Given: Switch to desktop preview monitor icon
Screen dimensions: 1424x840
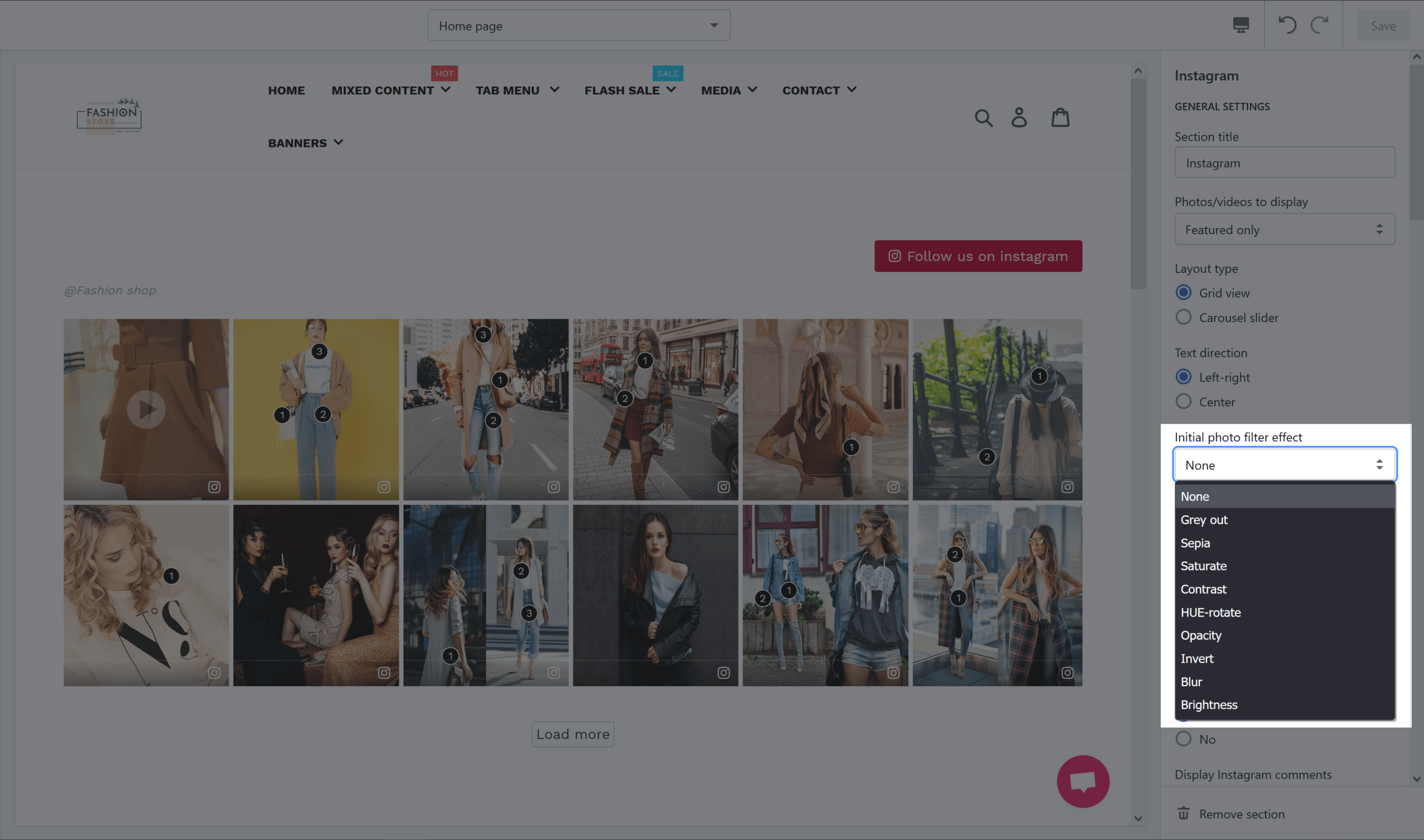Looking at the screenshot, I should [x=1240, y=26].
